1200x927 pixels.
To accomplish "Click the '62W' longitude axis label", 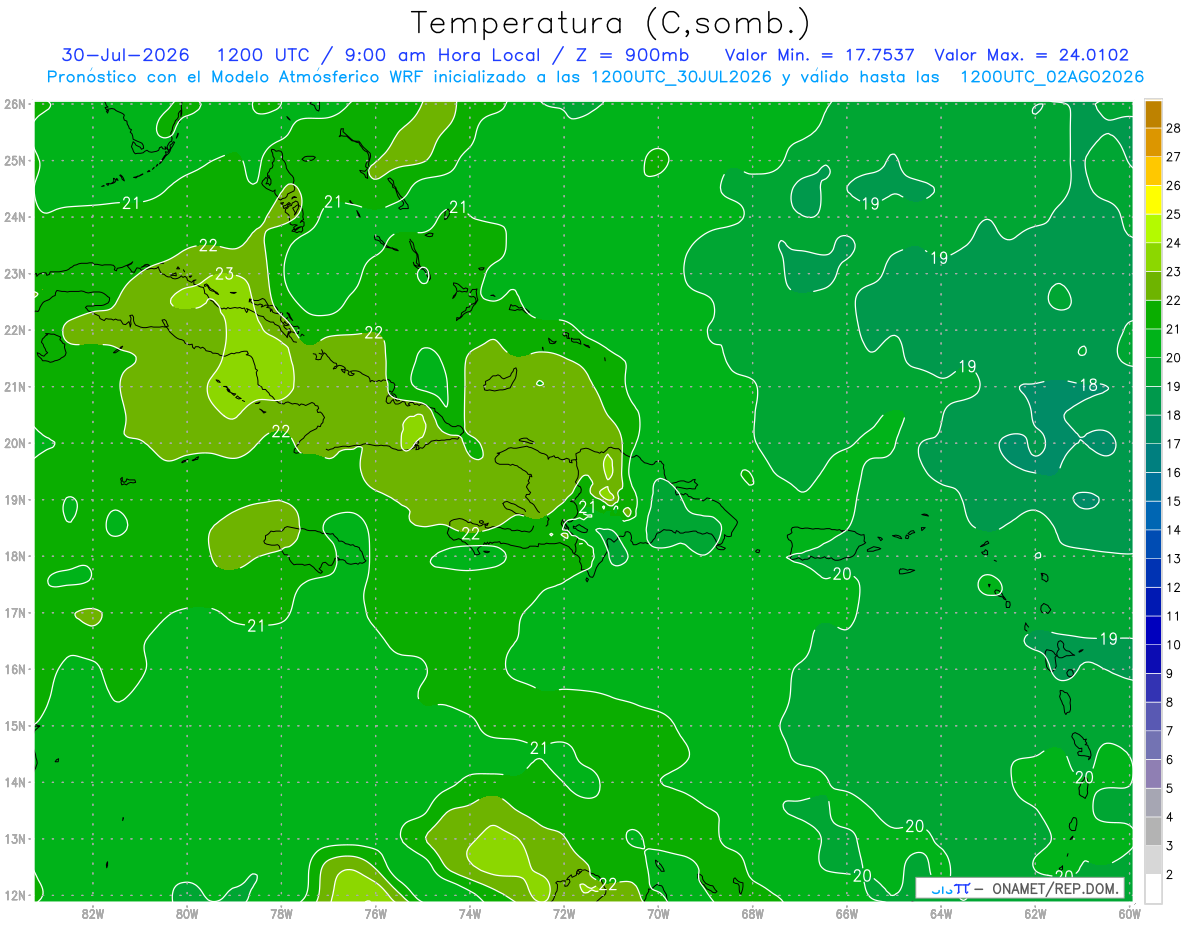I will point(1035,913).
